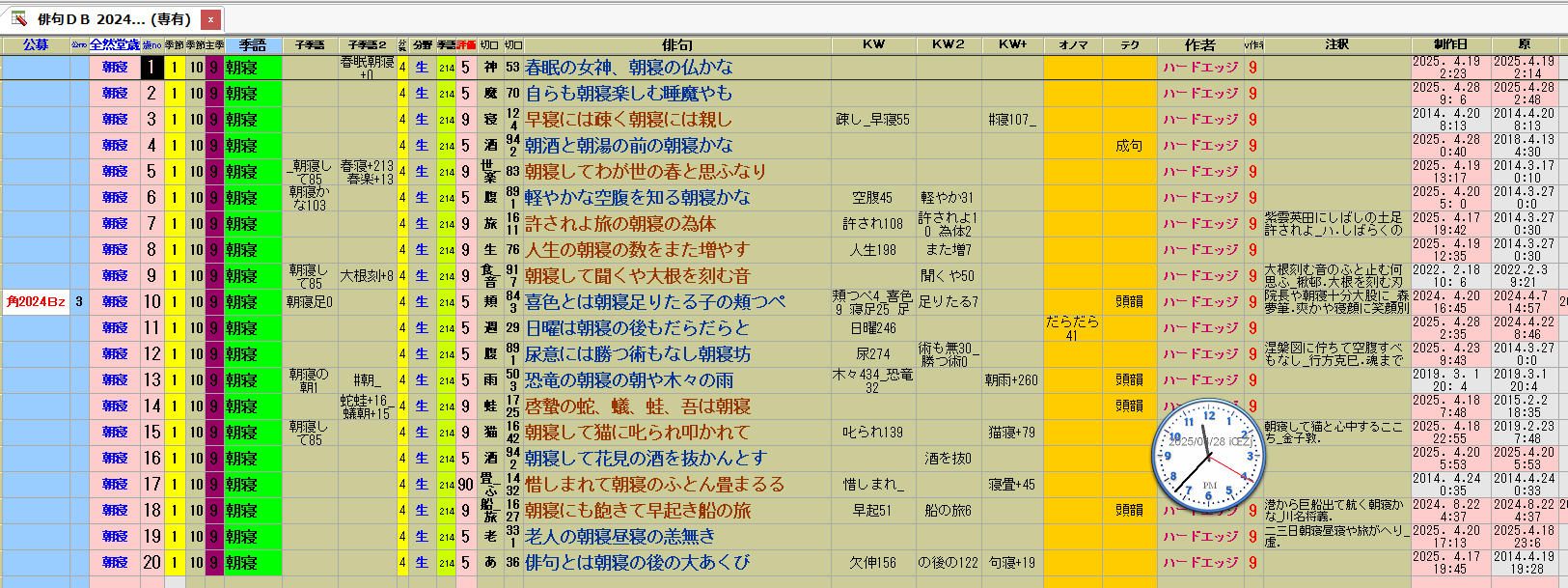Select the haiku 春眠の女神、朝寝の仏かな
Screen dimensions: 1568x588
(629, 68)
